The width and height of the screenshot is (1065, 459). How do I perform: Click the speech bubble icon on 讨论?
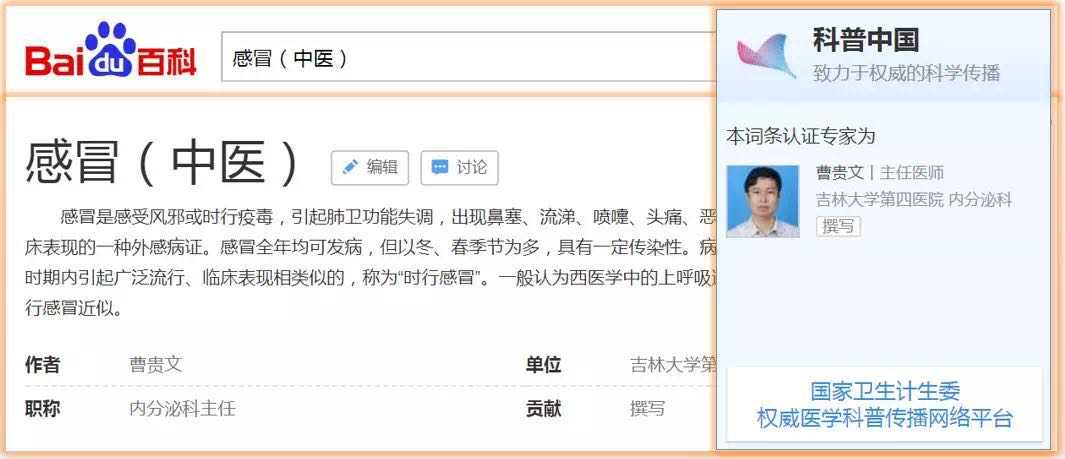pos(440,167)
